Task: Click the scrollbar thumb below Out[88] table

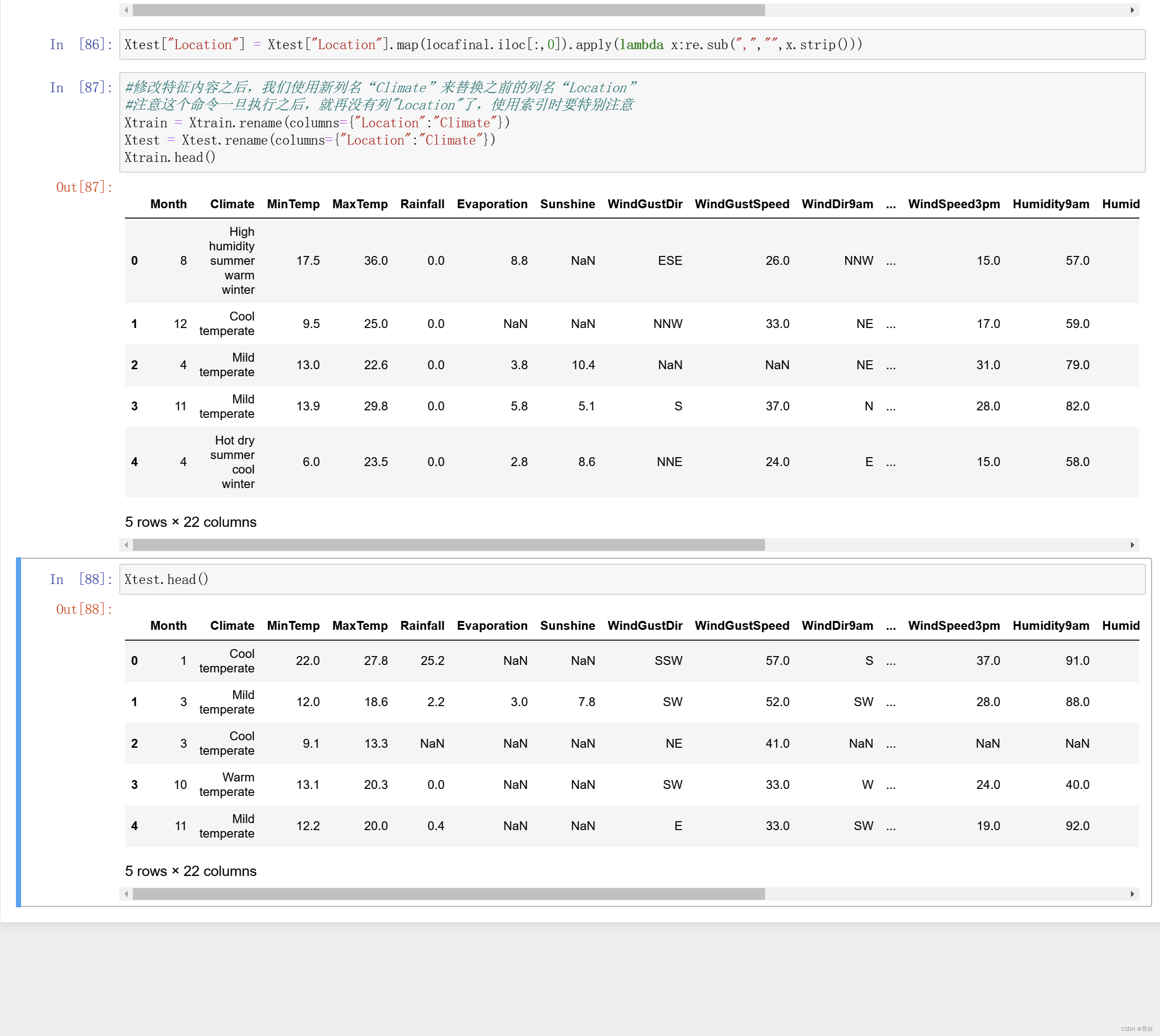Action: pyautogui.click(x=449, y=894)
